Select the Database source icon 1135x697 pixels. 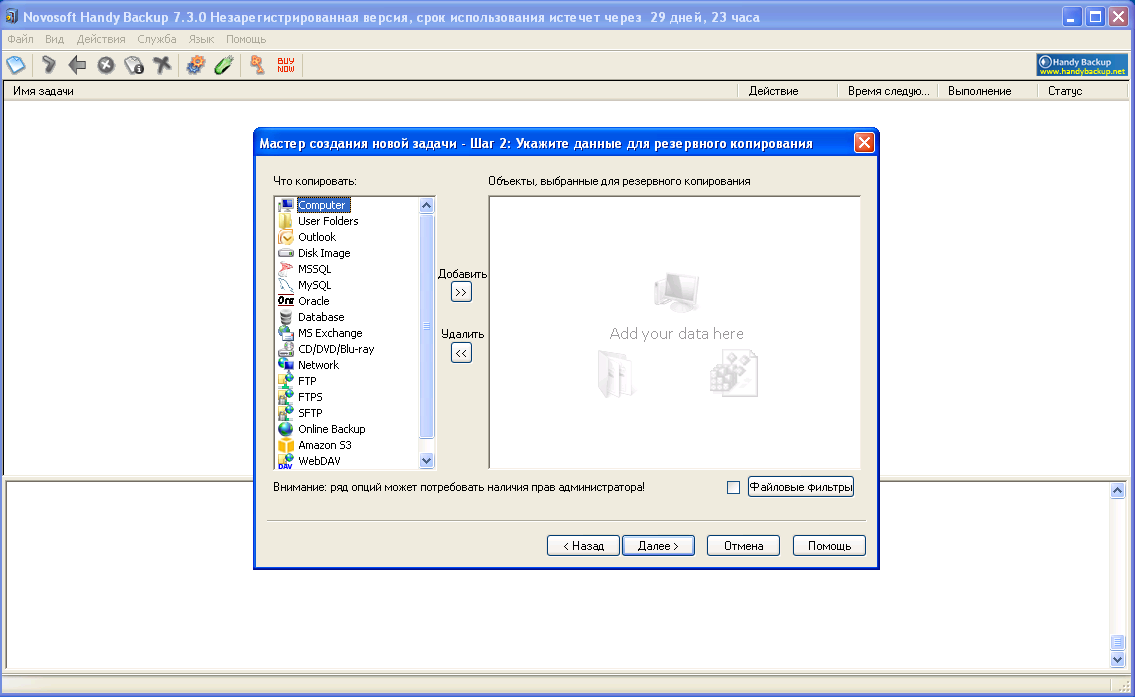[286, 316]
